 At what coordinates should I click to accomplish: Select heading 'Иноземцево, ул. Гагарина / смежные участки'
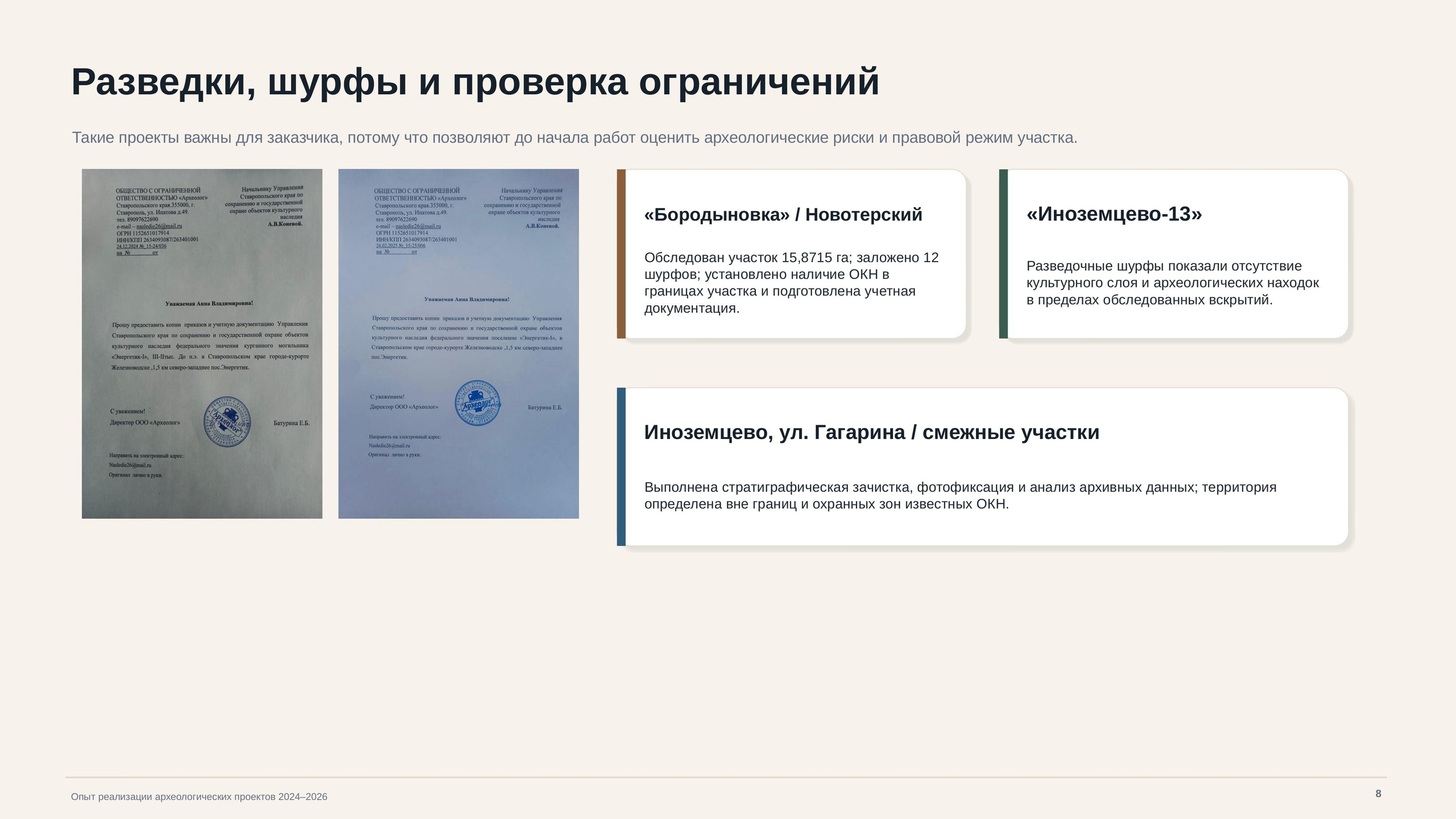pyautogui.click(x=871, y=432)
